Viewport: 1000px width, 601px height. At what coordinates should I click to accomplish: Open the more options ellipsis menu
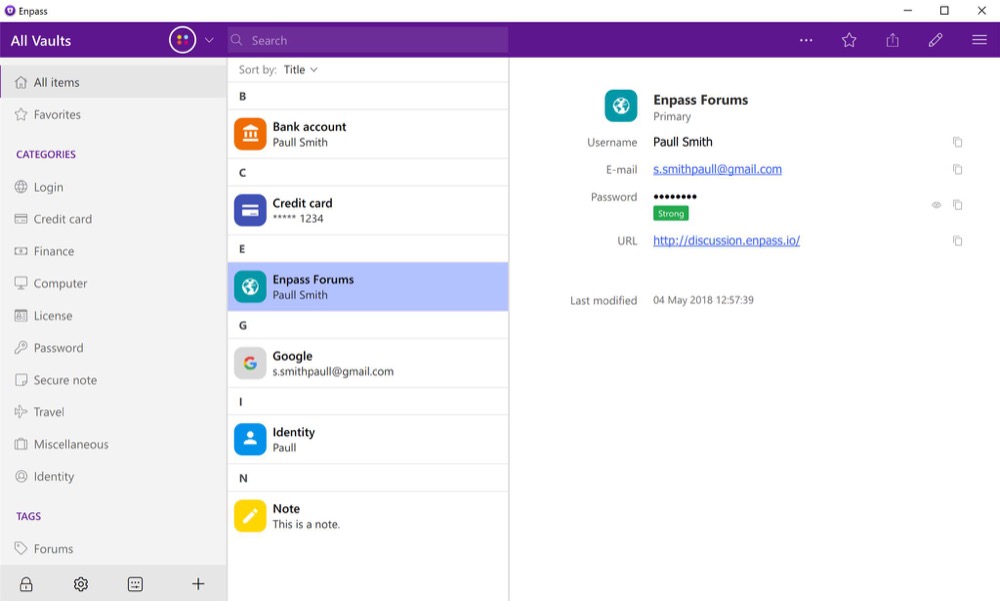pos(806,40)
